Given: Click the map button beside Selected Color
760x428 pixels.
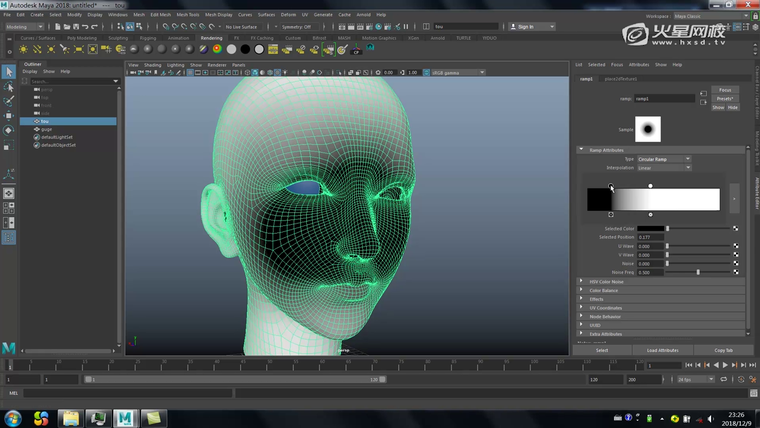Looking at the screenshot, I should click(x=736, y=229).
